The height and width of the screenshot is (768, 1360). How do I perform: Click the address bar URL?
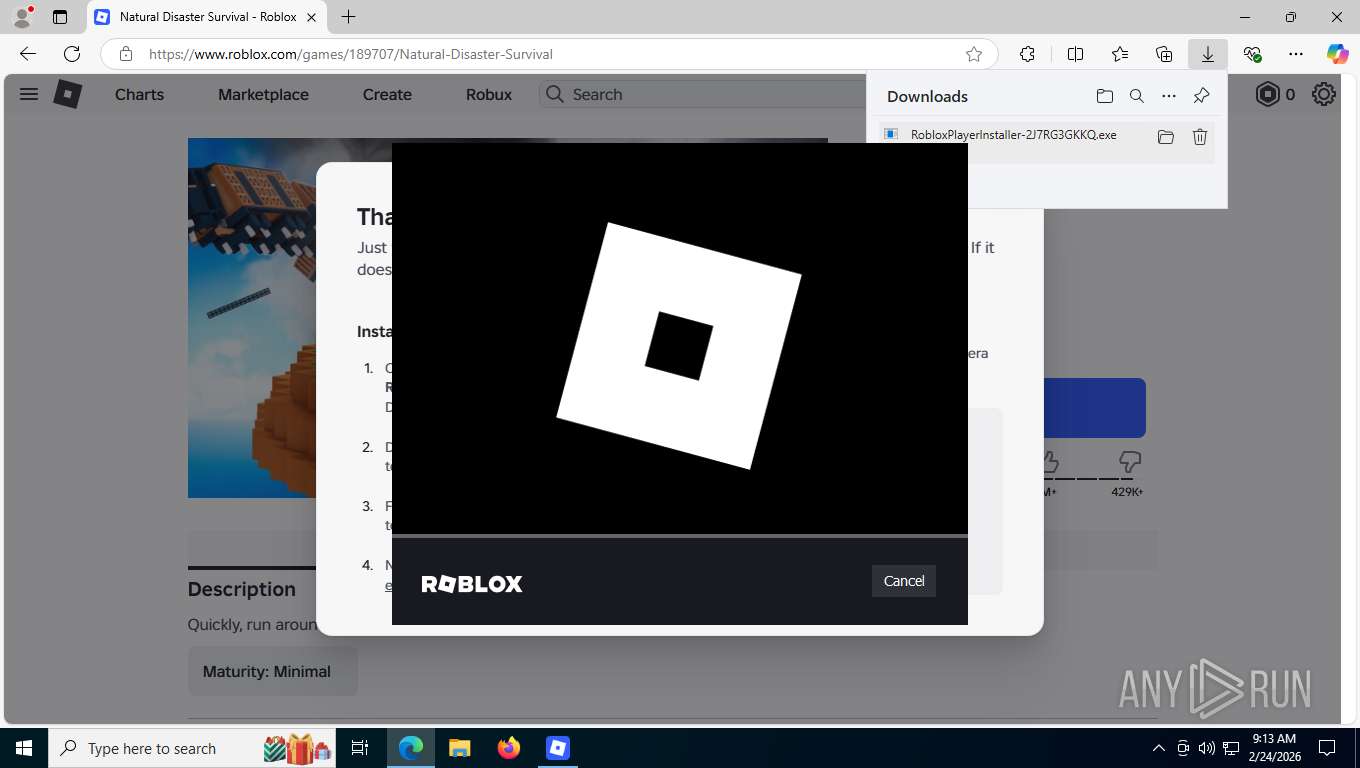click(x=351, y=54)
